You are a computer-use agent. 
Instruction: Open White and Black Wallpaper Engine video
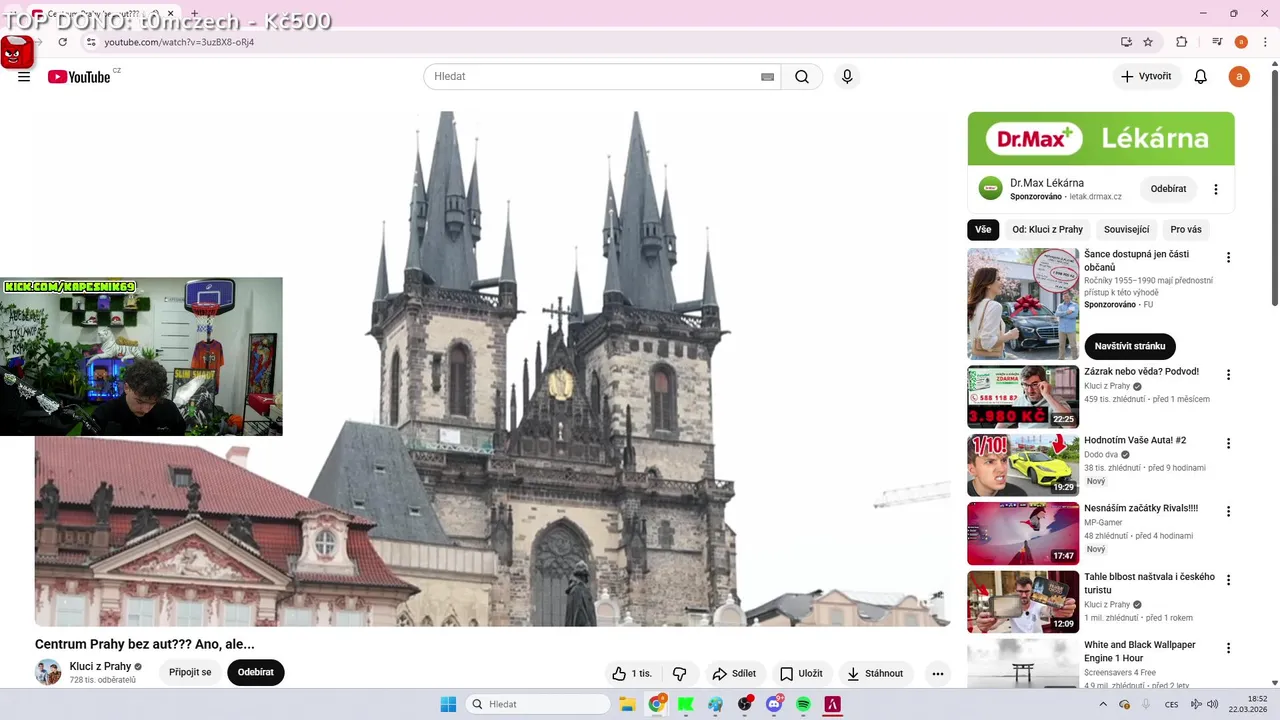[x=1139, y=652]
